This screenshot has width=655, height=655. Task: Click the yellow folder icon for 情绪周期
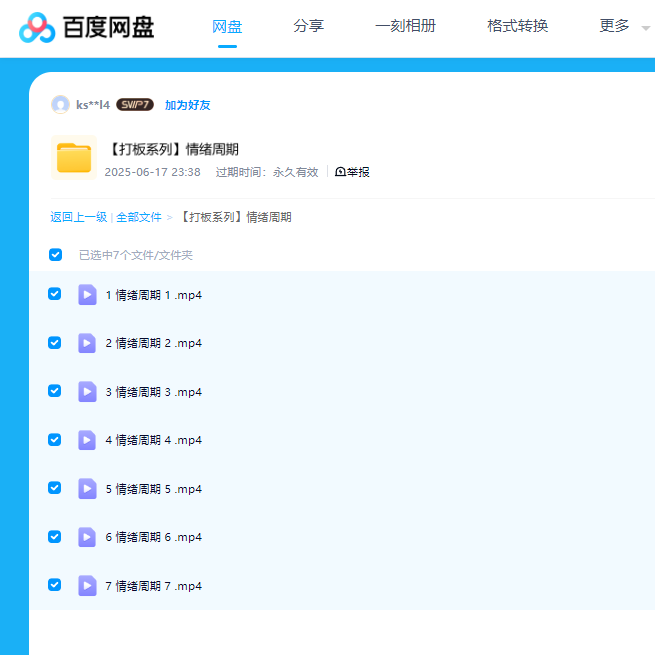[73, 158]
